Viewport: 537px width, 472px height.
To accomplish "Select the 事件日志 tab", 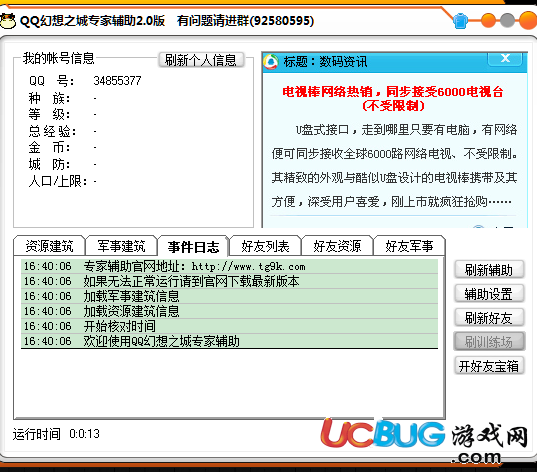I will [193, 246].
